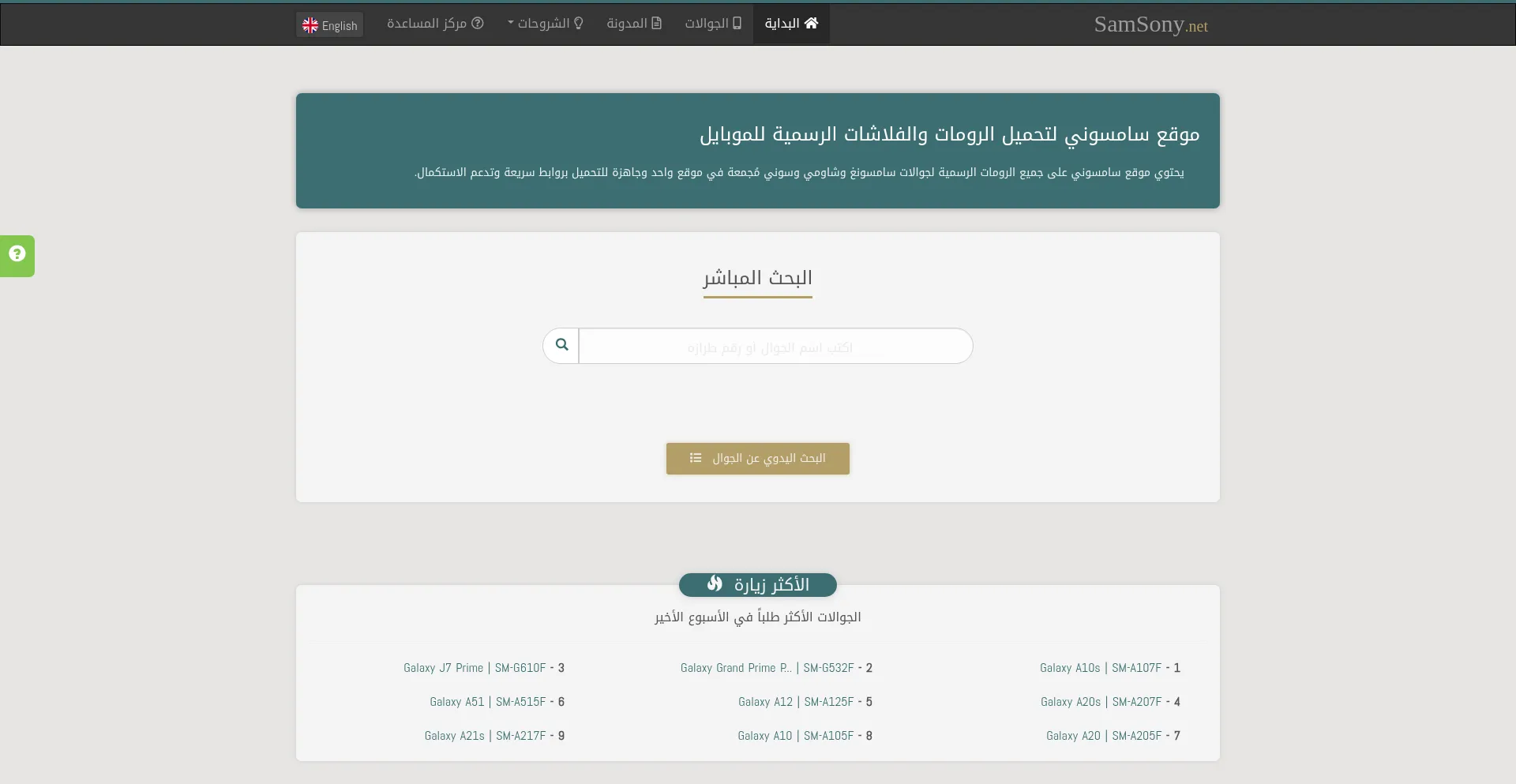Open Galaxy A21s SM-A217F link
1516x784 pixels.
pos(485,736)
